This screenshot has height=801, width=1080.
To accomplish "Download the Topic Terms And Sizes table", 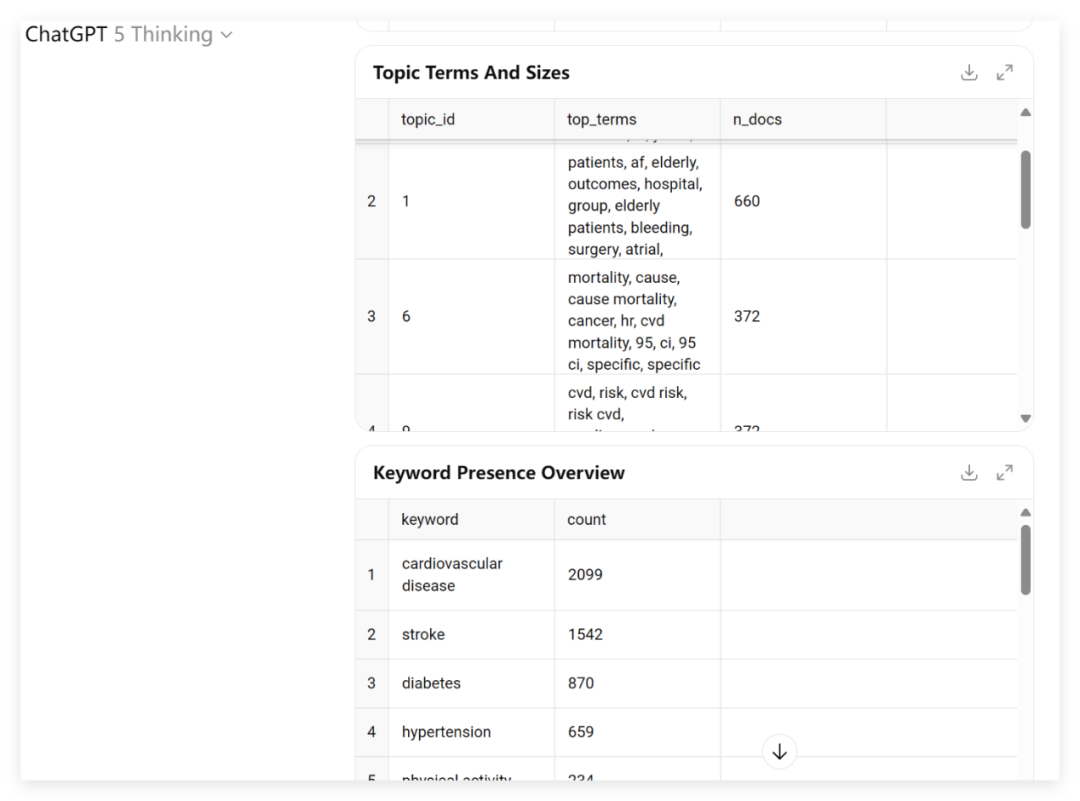I will pyautogui.click(x=968, y=72).
